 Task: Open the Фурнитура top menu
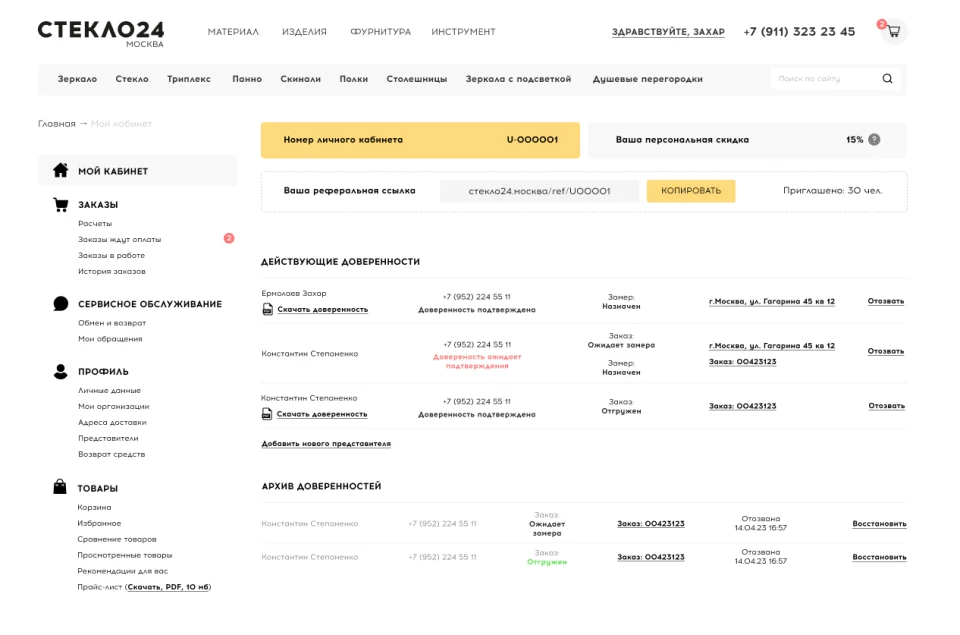(x=380, y=32)
